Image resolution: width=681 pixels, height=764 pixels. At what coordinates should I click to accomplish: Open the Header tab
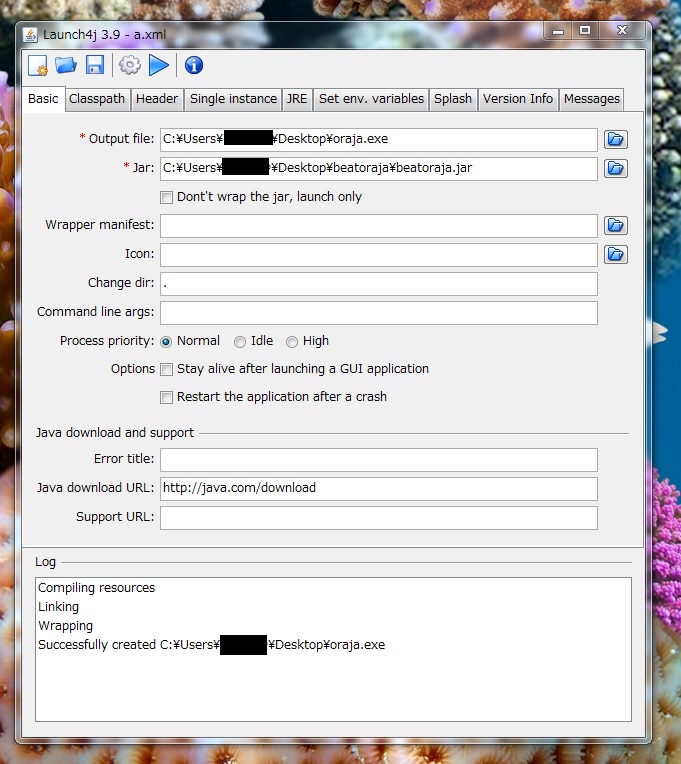coord(157,99)
